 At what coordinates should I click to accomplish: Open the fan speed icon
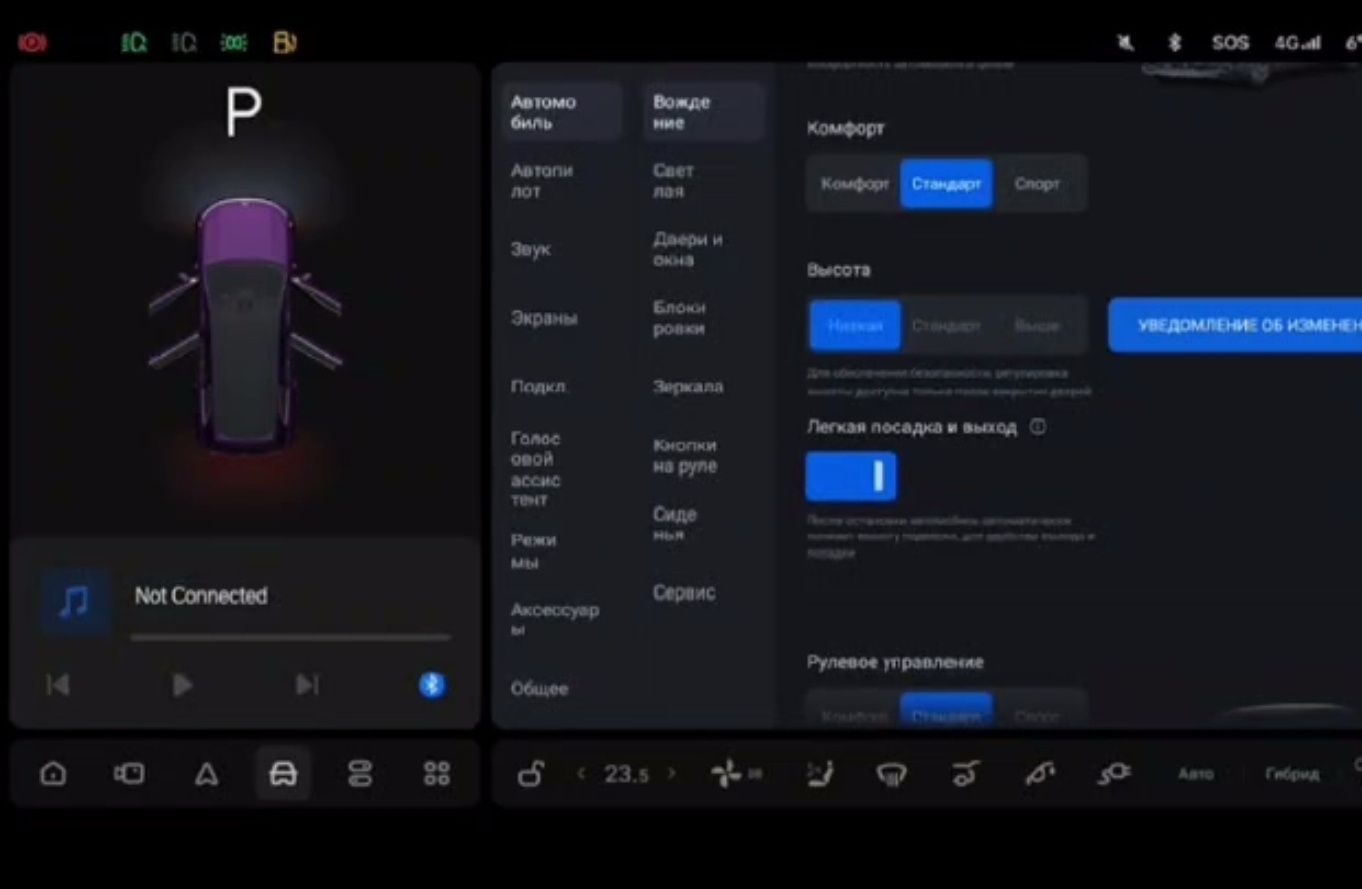point(727,773)
